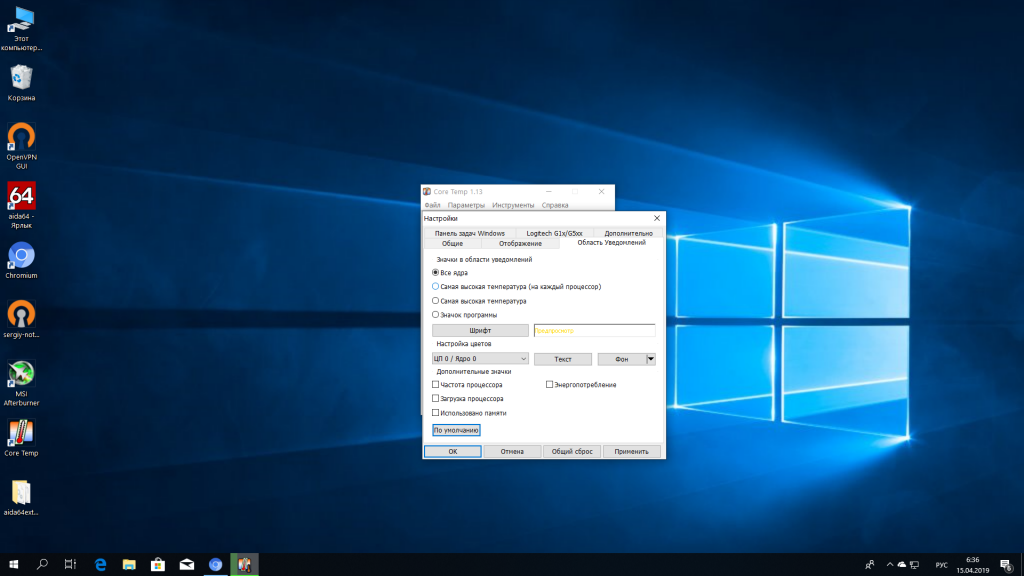The height and width of the screenshot is (576, 1024).
Task: Click the Microsoft Edge taskbar icon
Action: click(101, 564)
